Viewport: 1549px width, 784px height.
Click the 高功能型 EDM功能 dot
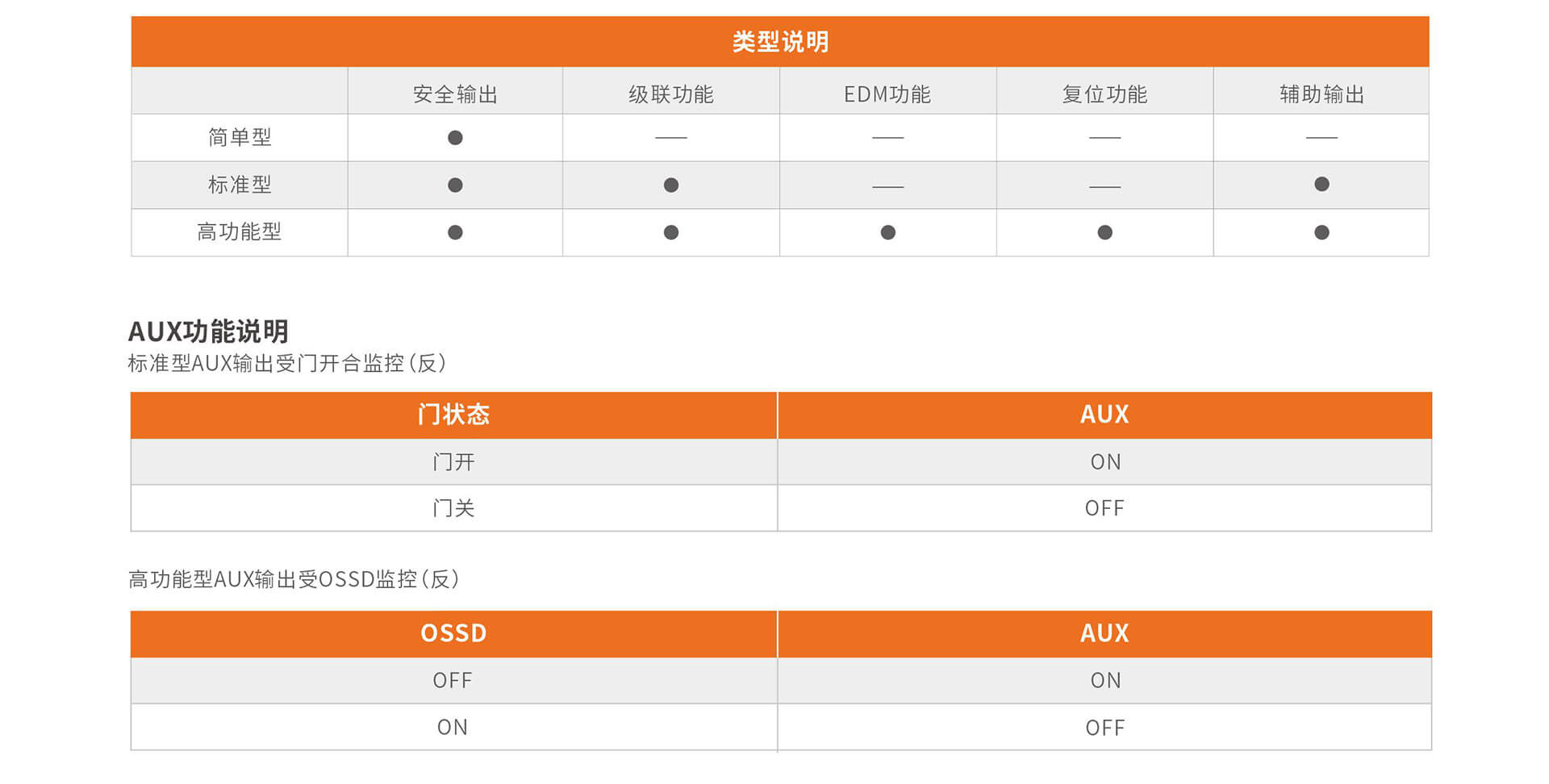[887, 232]
